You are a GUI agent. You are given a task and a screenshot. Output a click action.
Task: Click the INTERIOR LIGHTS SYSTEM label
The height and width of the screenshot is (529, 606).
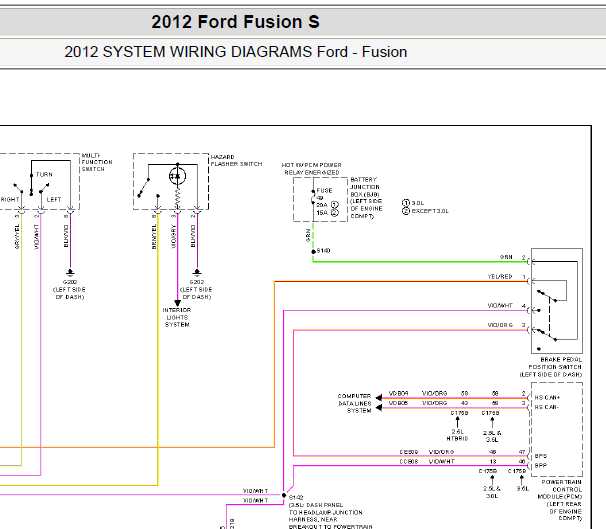click(x=177, y=317)
